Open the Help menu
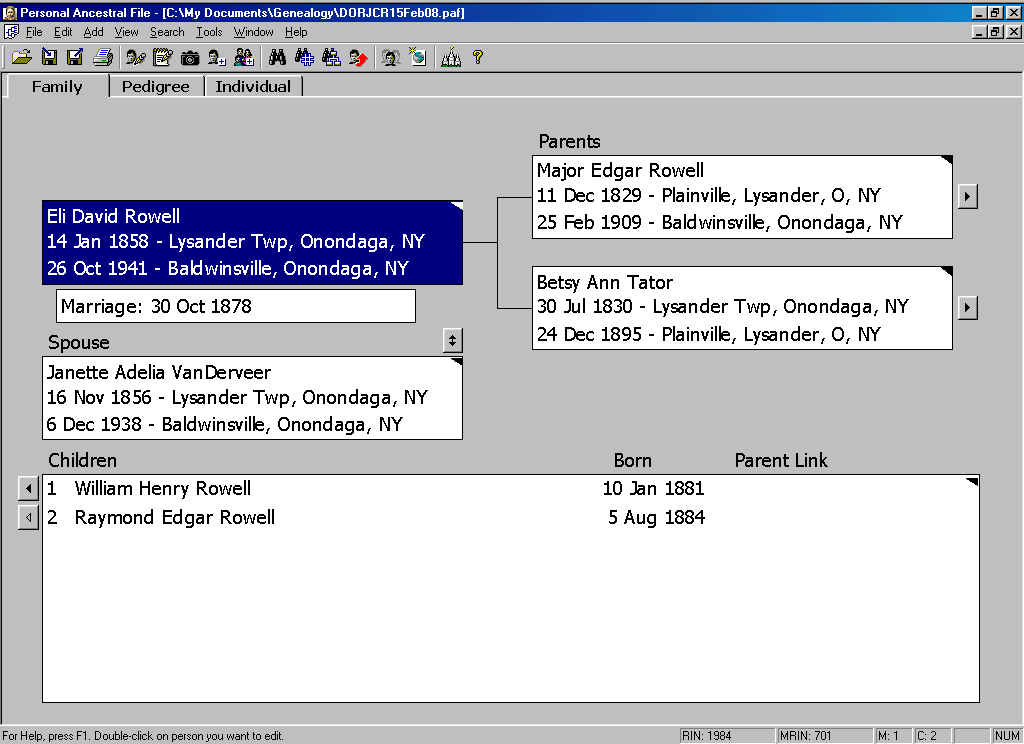 coord(296,32)
